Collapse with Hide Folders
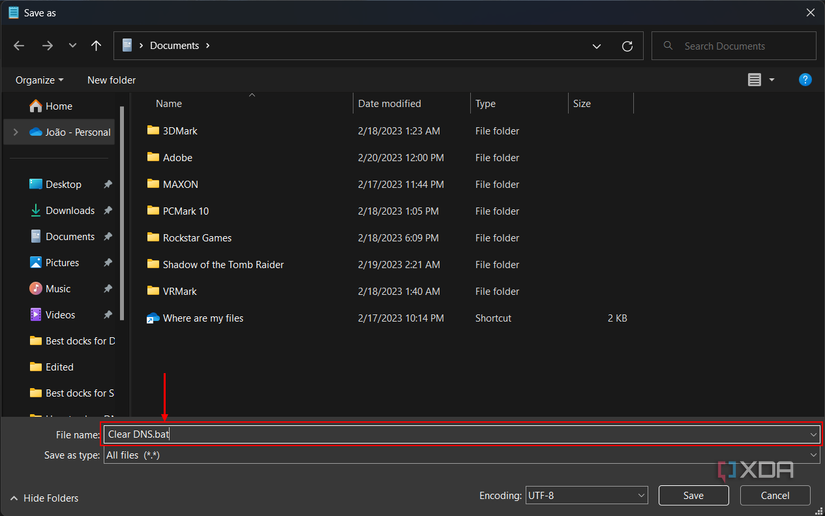 pyautogui.click(x=44, y=498)
